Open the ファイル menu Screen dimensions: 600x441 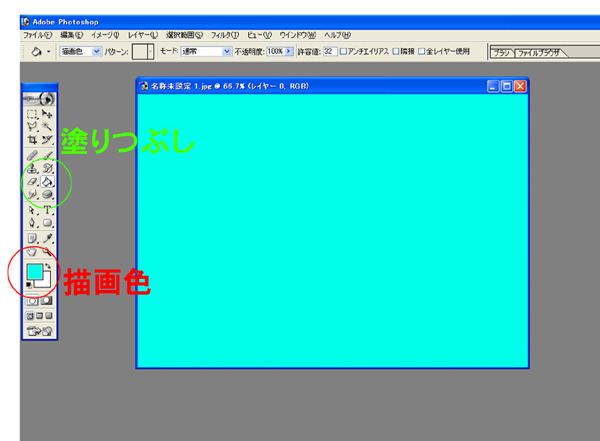coord(38,35)
